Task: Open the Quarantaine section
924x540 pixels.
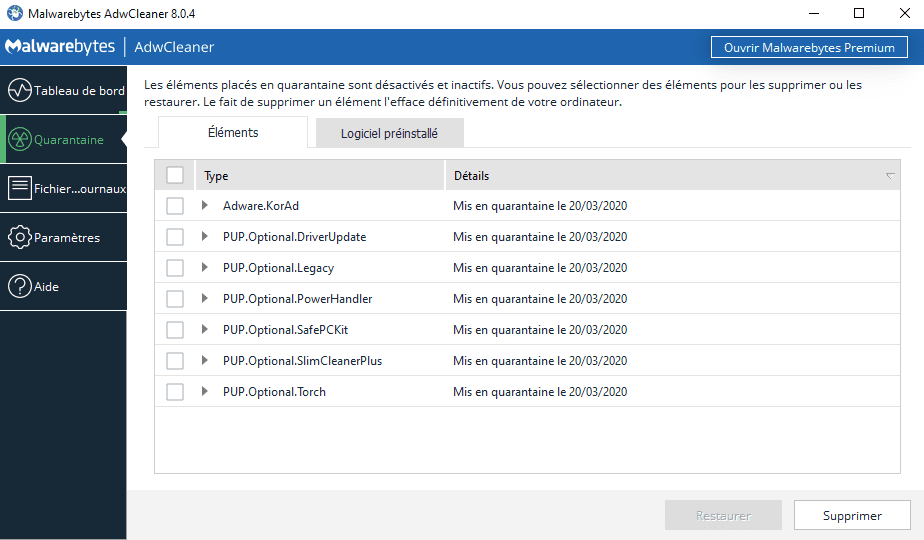Action: 64,139
